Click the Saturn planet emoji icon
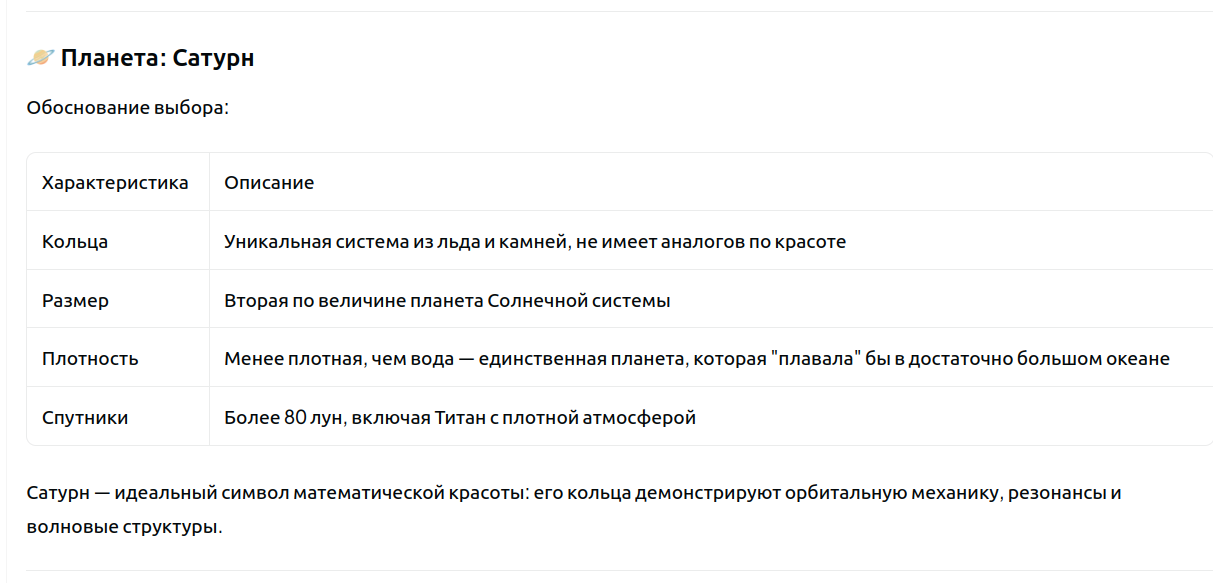 click(40, 58)
